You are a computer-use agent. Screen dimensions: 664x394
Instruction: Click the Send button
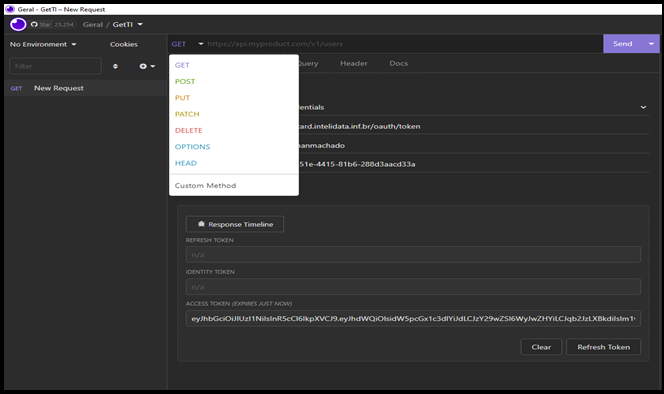623,44
